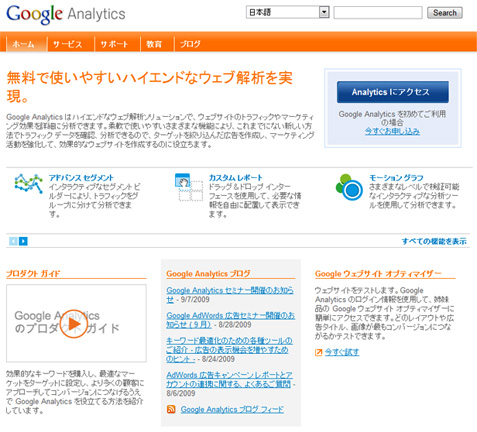
Task: Open the キーワード最適化 blog post link
Action: pos(229,349)
